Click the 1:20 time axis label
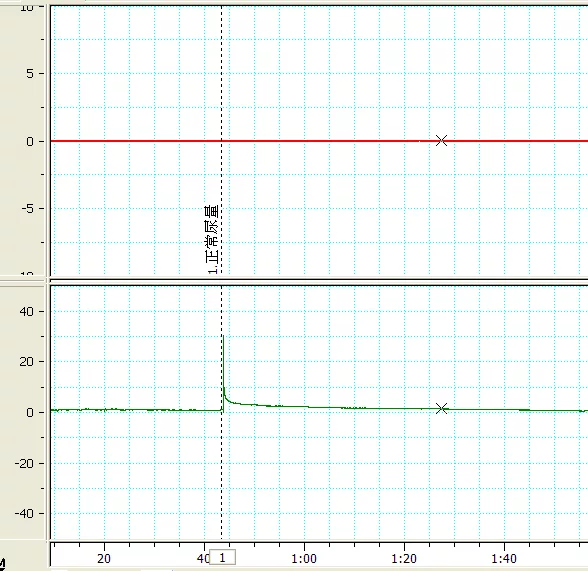The height and width of the screenshot is (571, 588). [x=404, y=559]
